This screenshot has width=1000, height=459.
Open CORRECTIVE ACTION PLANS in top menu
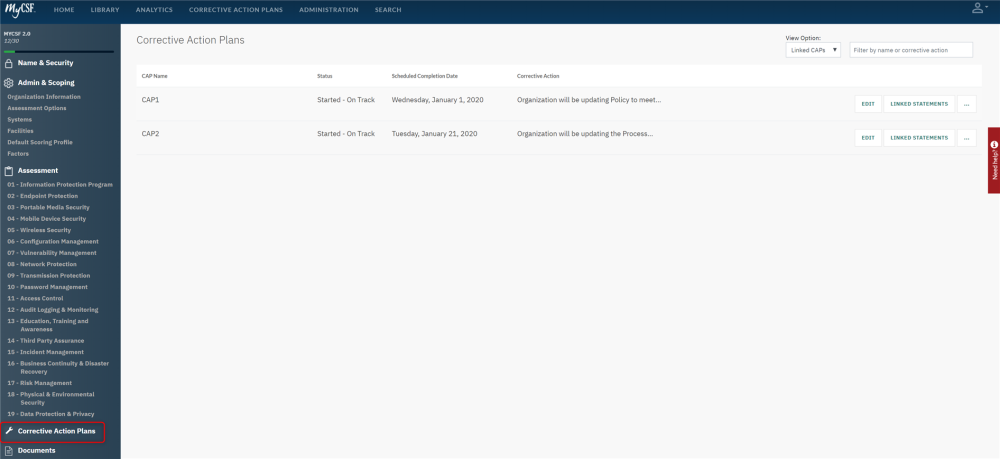point(236,10)
